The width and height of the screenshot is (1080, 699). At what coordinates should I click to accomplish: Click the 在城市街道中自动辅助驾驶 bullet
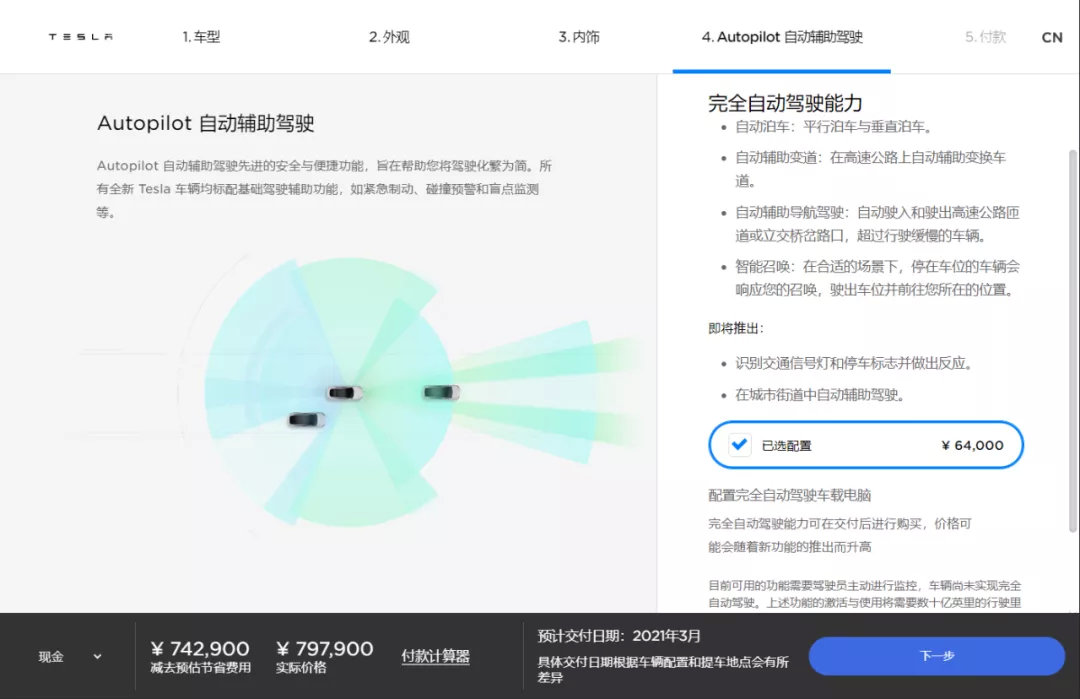(x=820, y=395)
